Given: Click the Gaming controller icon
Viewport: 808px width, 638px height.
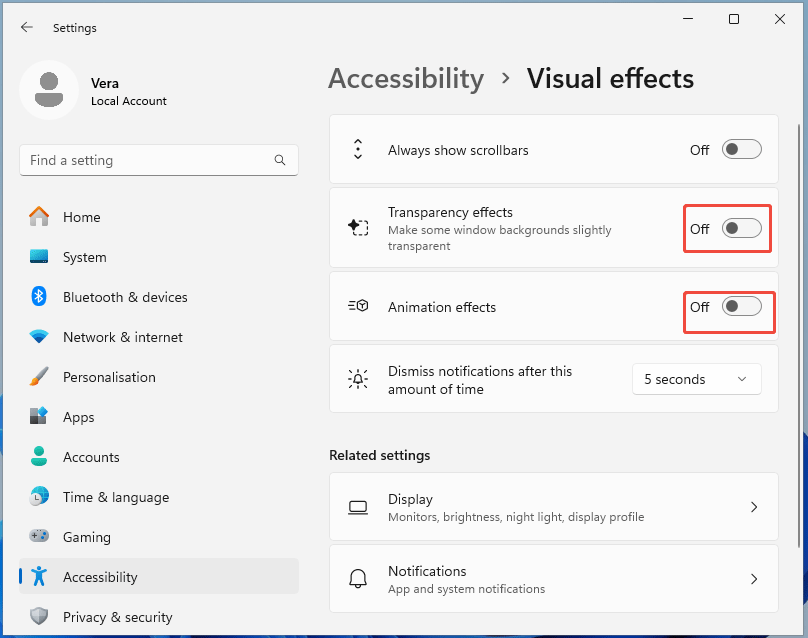Looking at the screenshot, I should (x=39, y=537).
